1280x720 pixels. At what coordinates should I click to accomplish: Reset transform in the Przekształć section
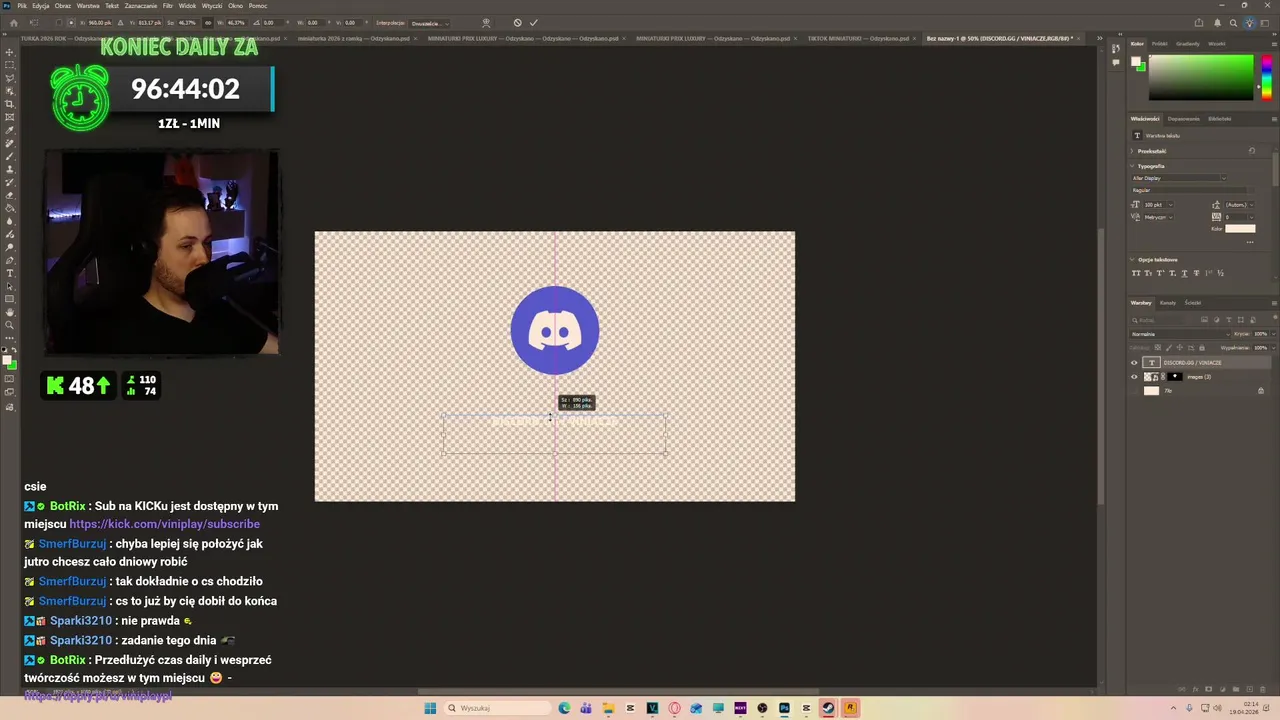(x=1251, y=151)
